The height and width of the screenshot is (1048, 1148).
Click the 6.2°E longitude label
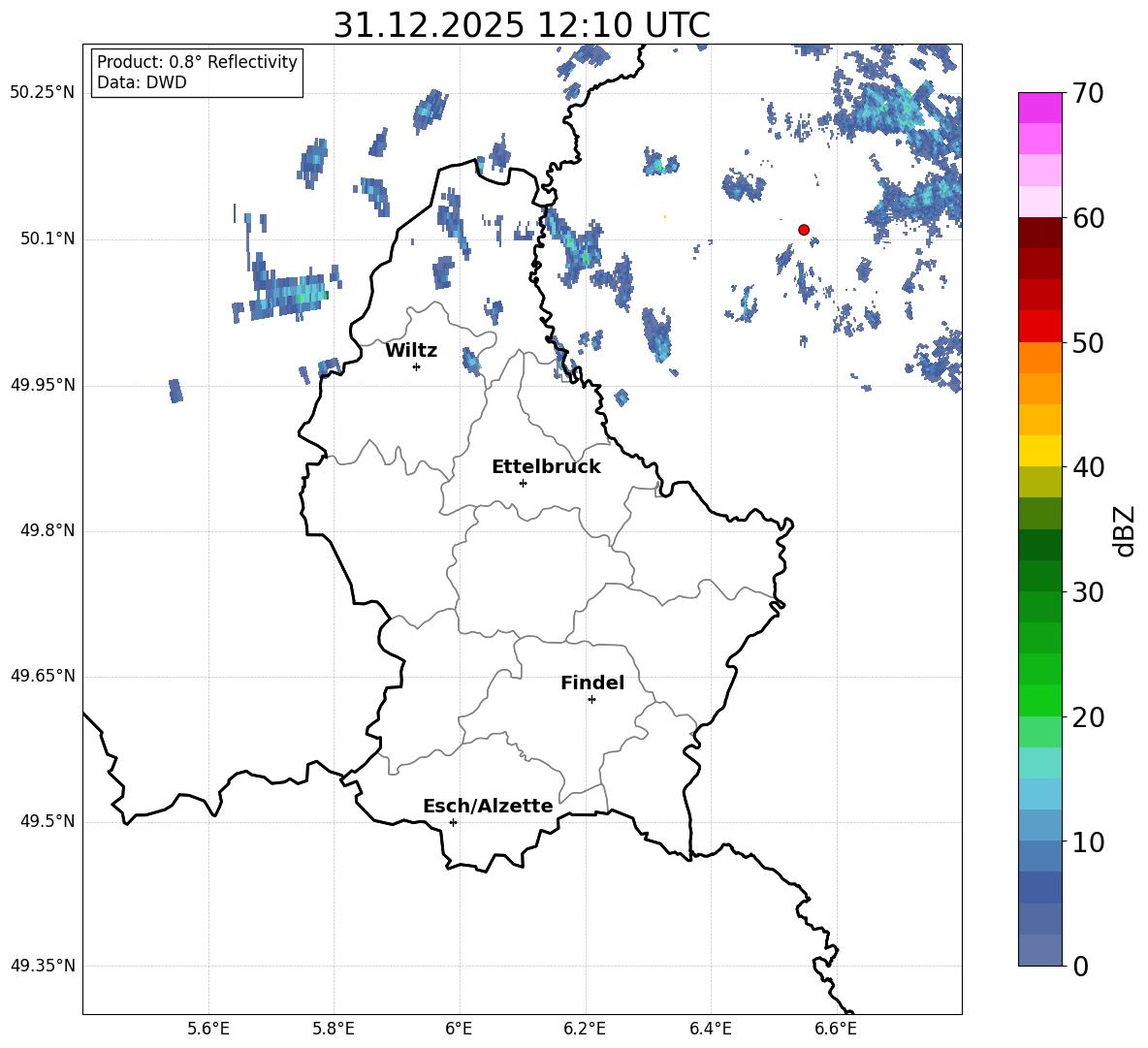point(585,1029)
